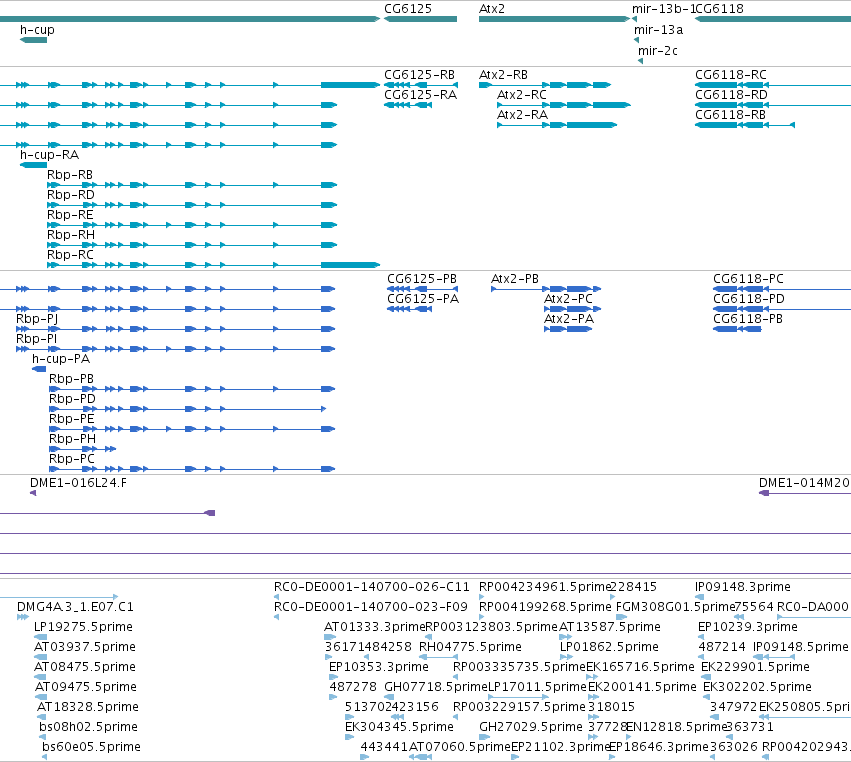The image size is (851, 762).
Task: Select the CG6125 gene bar glyph
Action: pos(421,19)
